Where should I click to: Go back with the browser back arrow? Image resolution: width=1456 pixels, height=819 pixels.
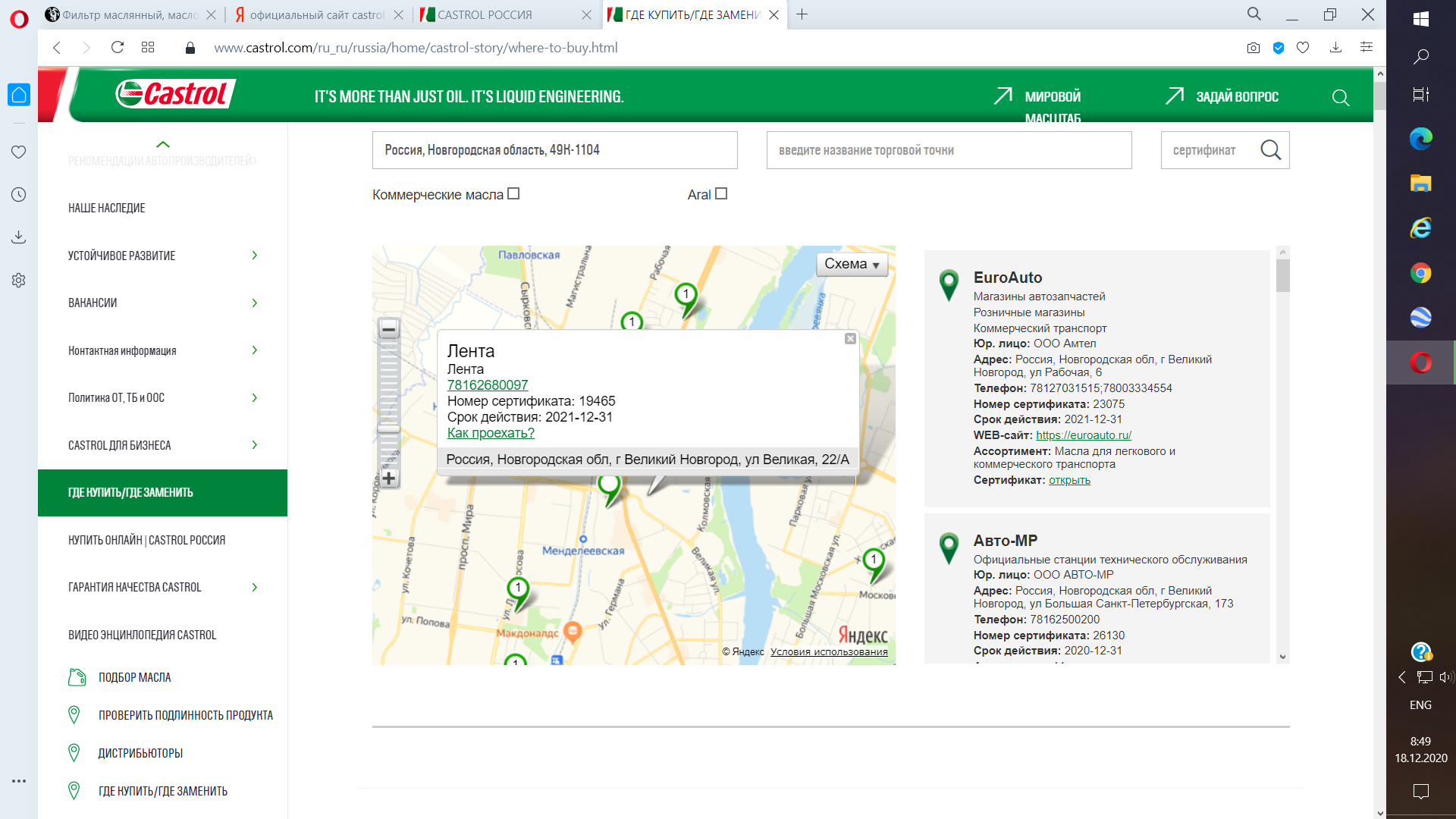57,47
